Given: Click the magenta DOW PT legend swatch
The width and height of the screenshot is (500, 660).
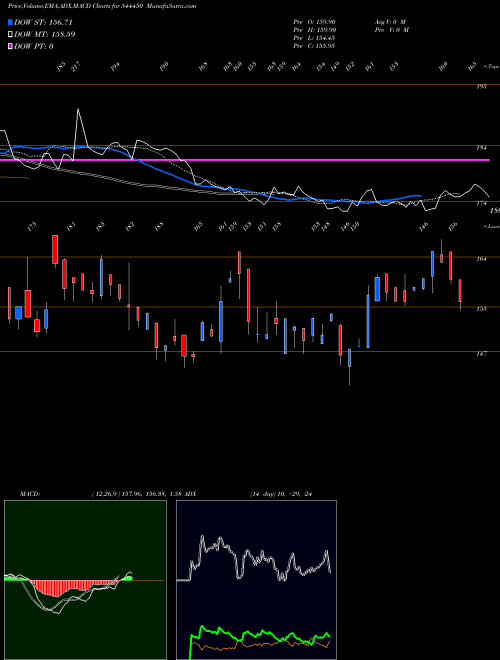Looking at the screenshot, I should (x=10, y=46).
